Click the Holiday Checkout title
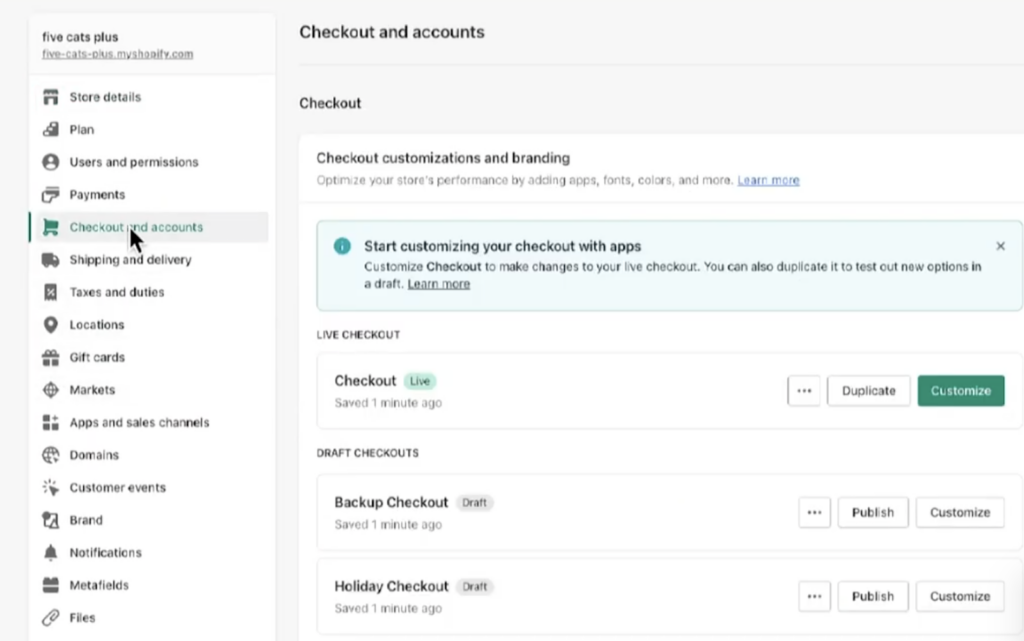Screen dimensions: 1024x641 click(x=391, y=586)
